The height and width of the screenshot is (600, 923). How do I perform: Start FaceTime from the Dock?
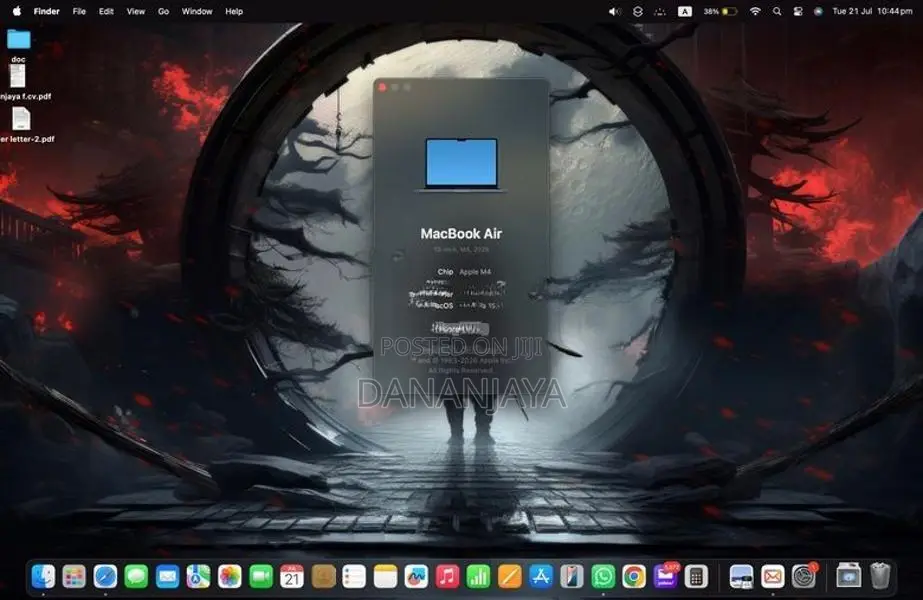261,576
